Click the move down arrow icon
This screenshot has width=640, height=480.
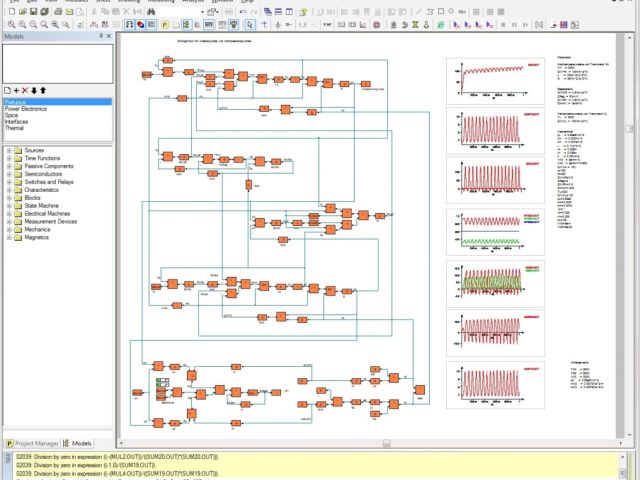click(x=34, y=90)
